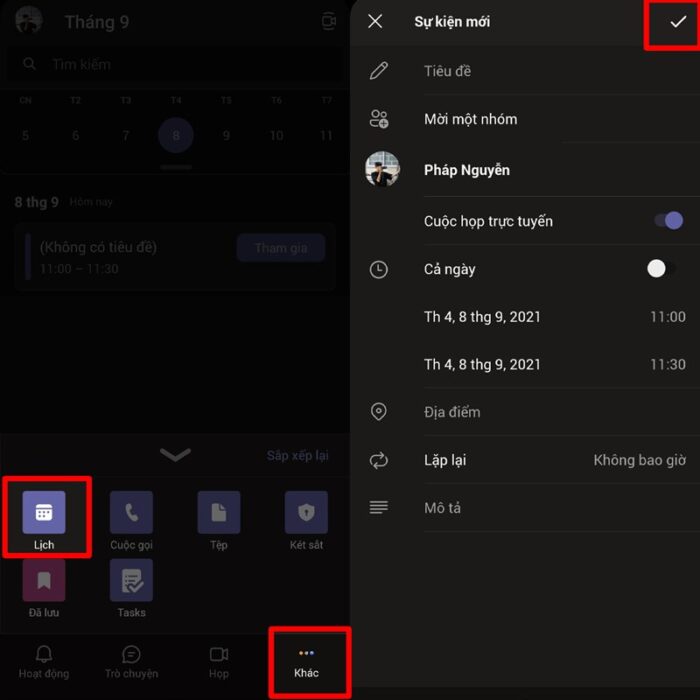The image size is (700, 700).
Task: Tap the repeat arrows icon
Action: pyautogui.click(x=379, y=460)
